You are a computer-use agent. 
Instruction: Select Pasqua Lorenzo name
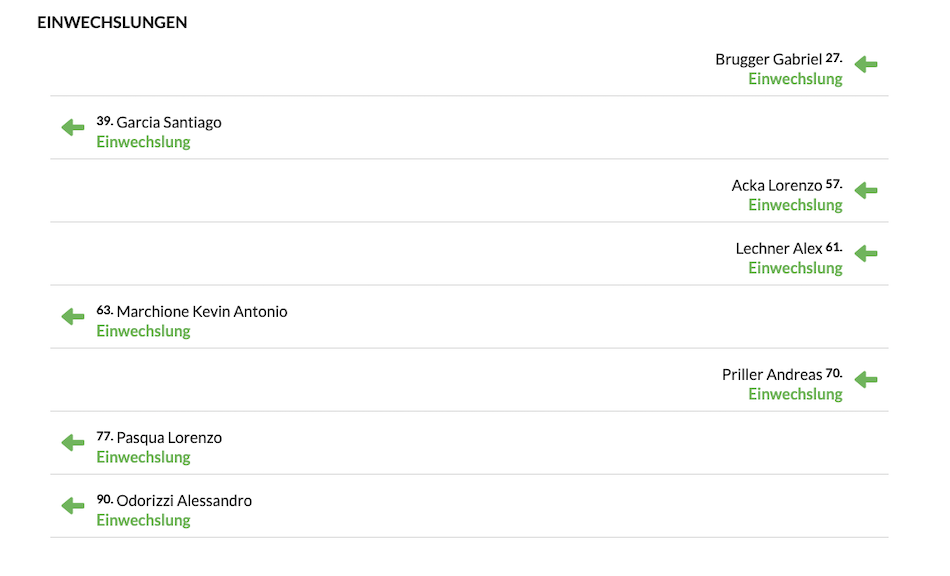coord(169,437)
